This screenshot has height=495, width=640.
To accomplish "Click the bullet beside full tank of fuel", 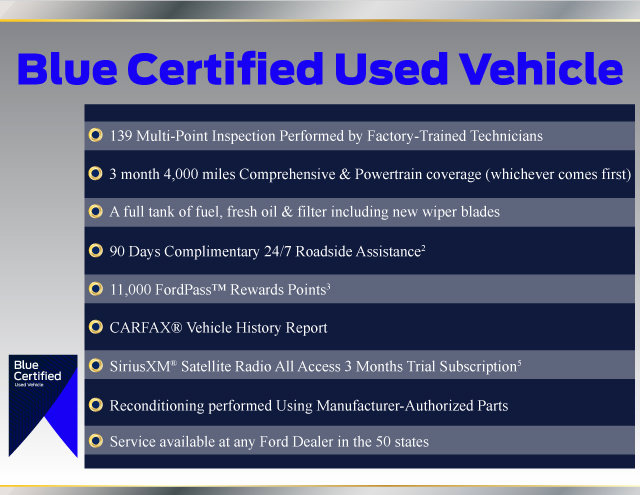I will click(96, 211).
